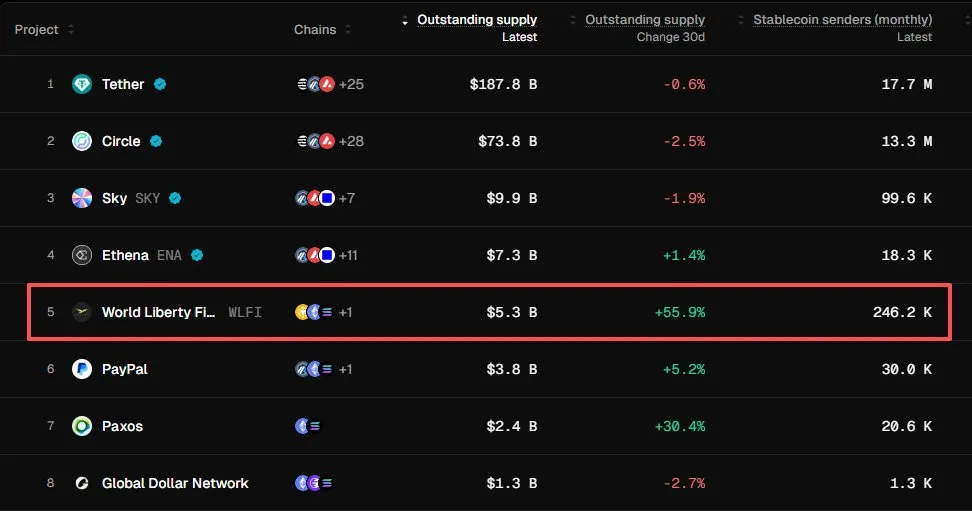
Task: Click the PayPal logo icon
Action: (82, 369)
